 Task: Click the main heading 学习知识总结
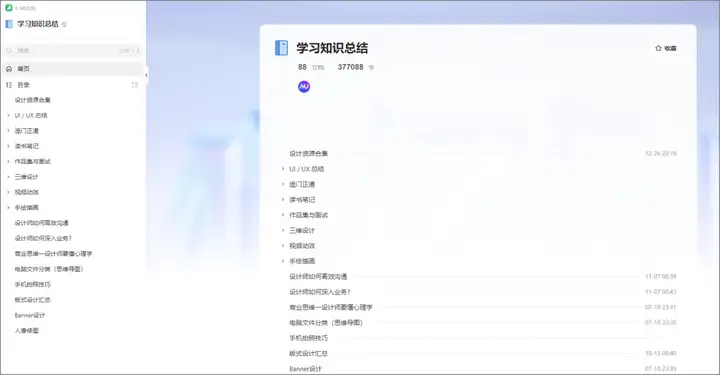pyautogui.click(x=332, y=48)
